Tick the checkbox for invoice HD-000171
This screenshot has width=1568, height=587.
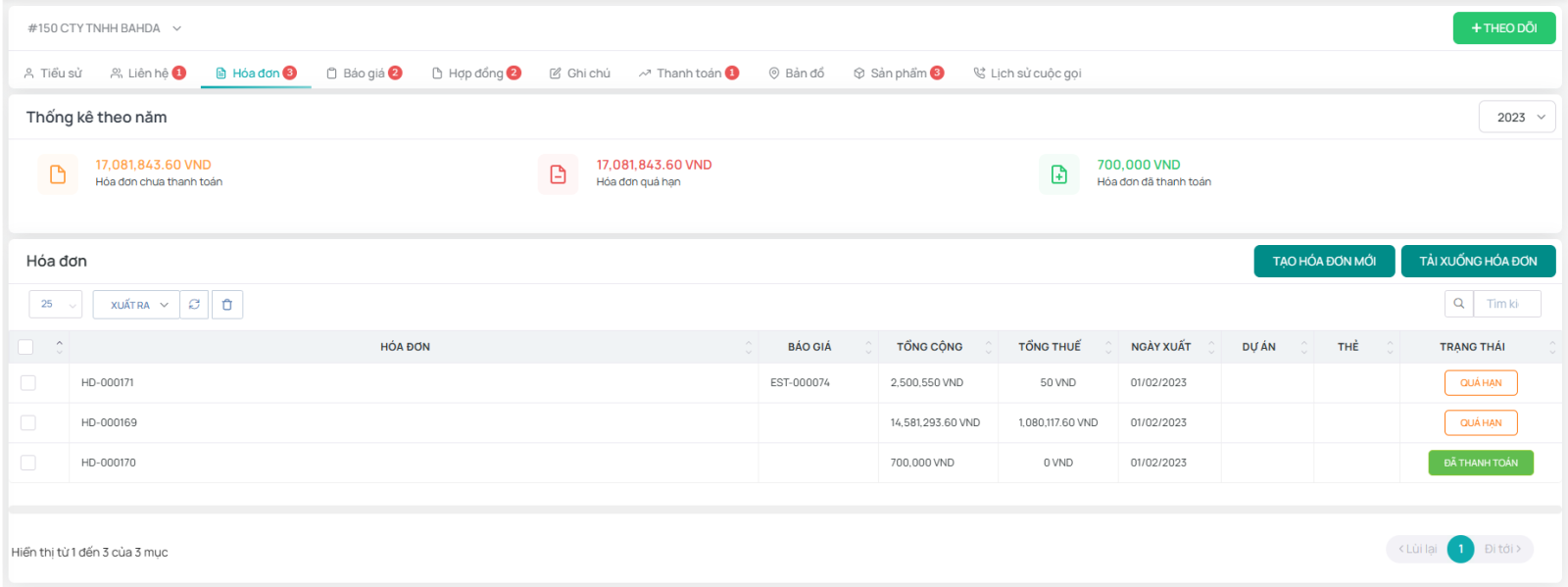coord(27,383)
